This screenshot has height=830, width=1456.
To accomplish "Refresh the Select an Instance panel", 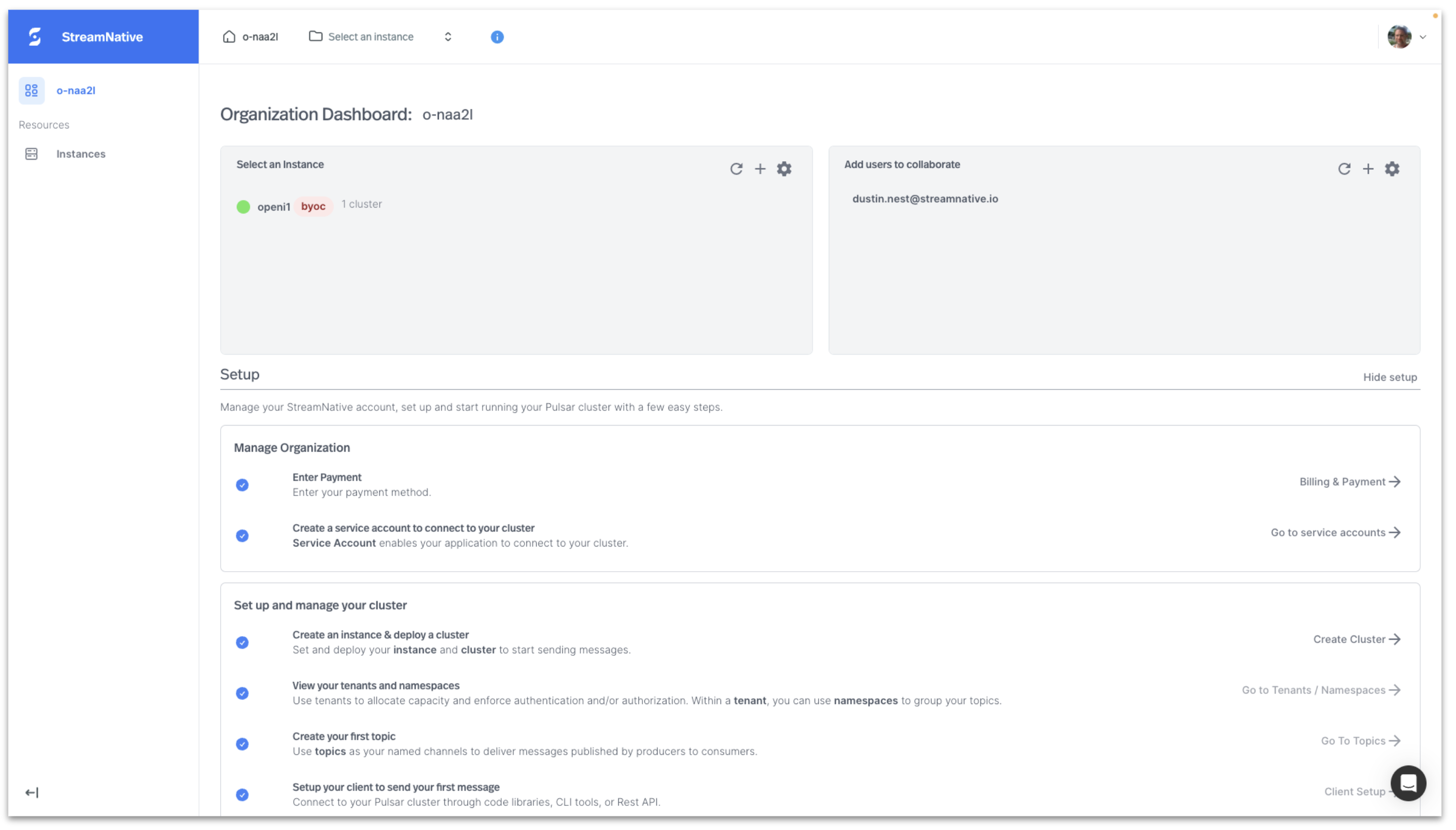I will (x=737, y=169).
